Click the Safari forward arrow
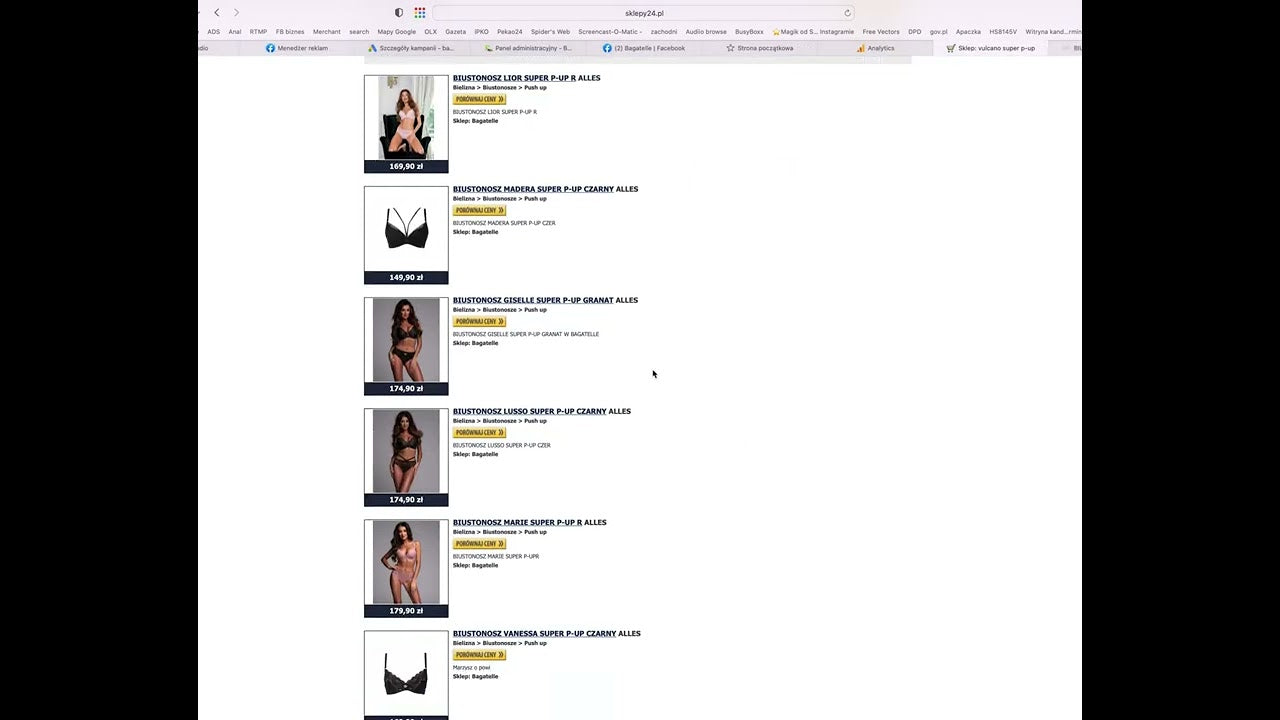This screenshot has width=1280, height=720. tap(236, 13)
